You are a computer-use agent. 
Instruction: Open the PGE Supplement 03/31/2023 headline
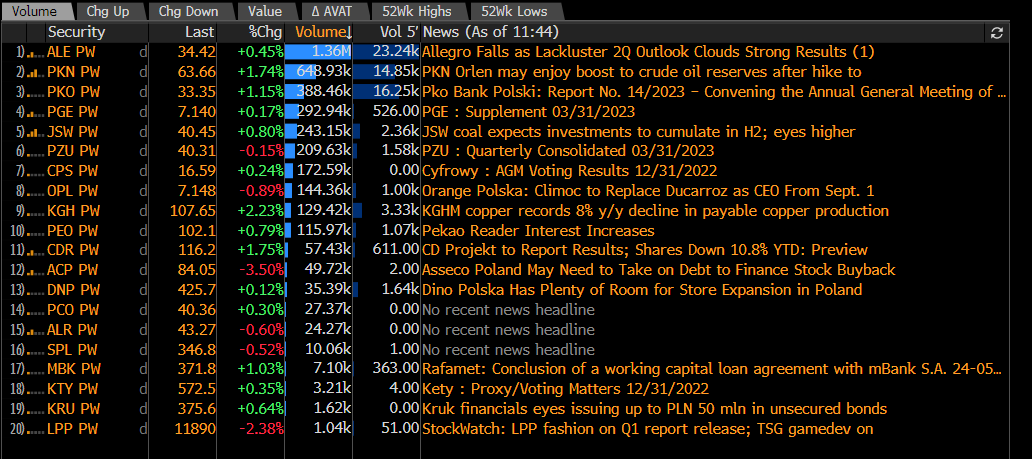tap(529, 112)
